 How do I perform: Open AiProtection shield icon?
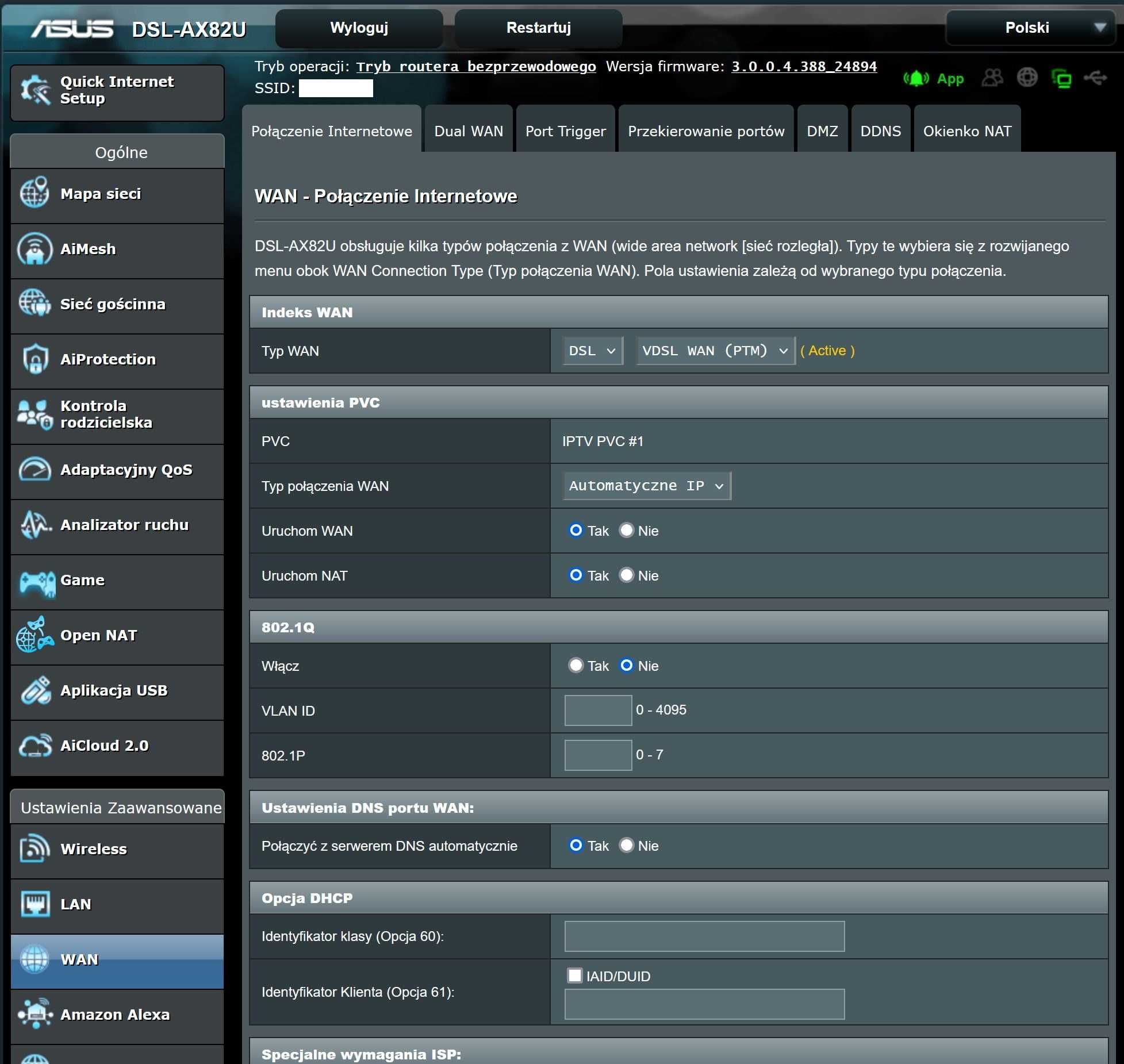(34, 359)
